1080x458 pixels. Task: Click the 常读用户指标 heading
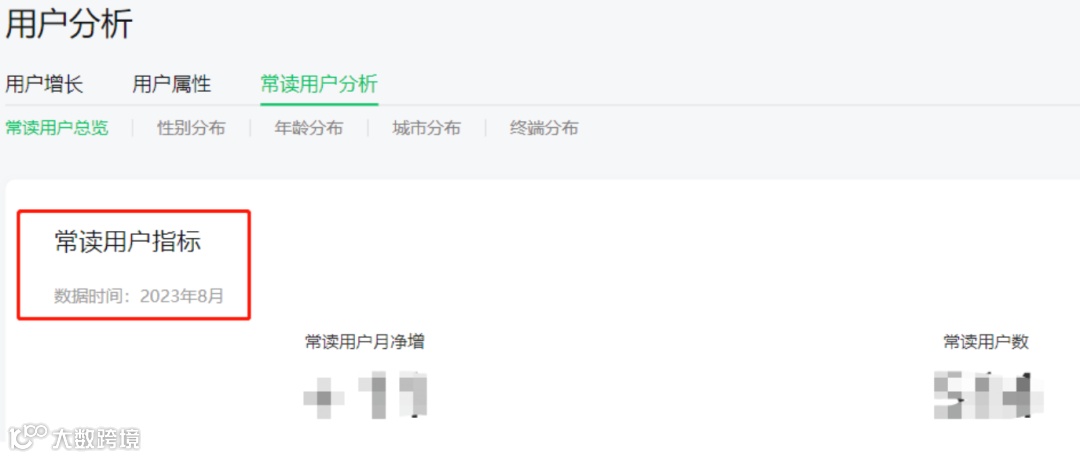pyautogui.click(x=128, y=242)
